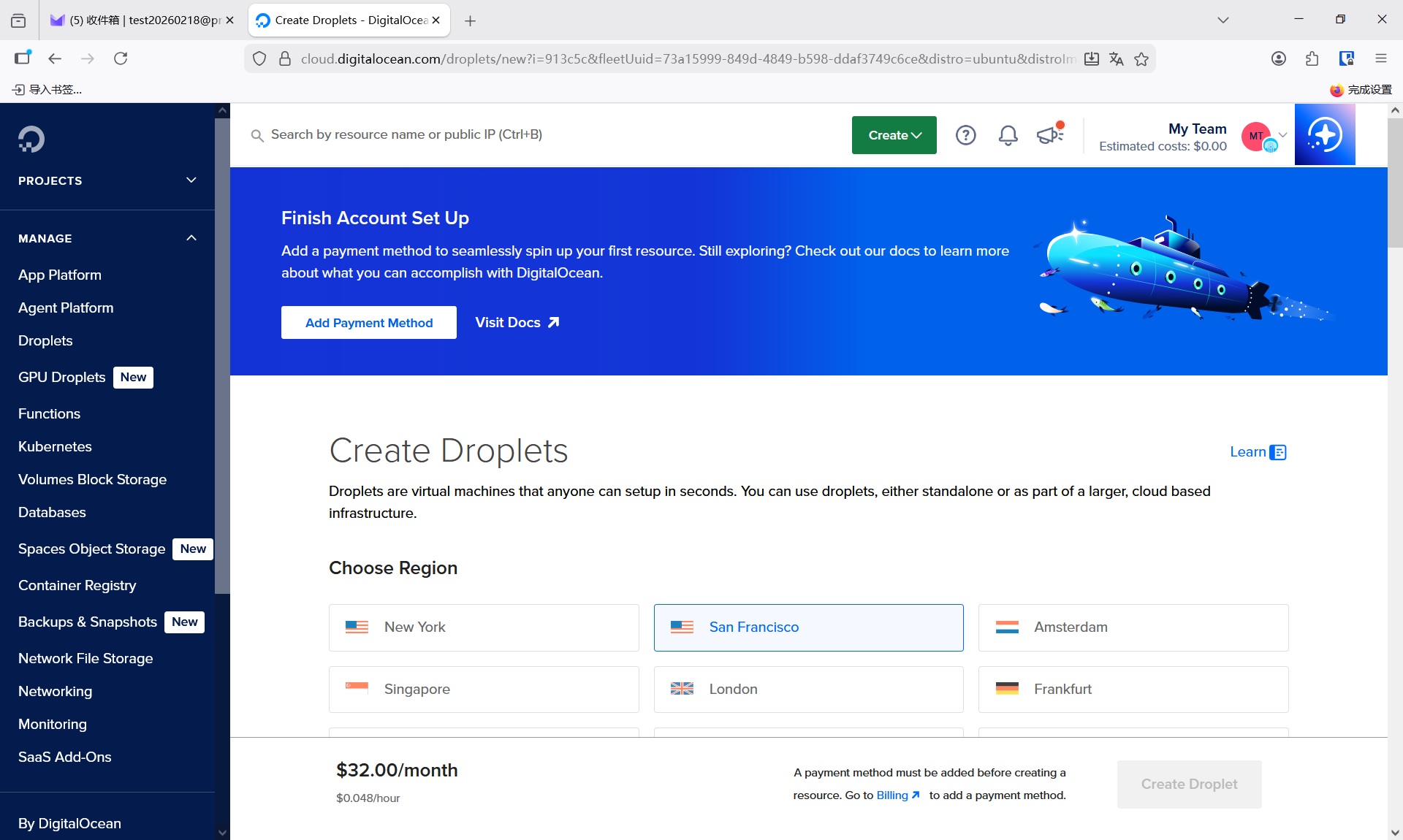The image size is (1403, 840).
Task: Open GPU Droplets in sidebar
Action: pos(62,378)
